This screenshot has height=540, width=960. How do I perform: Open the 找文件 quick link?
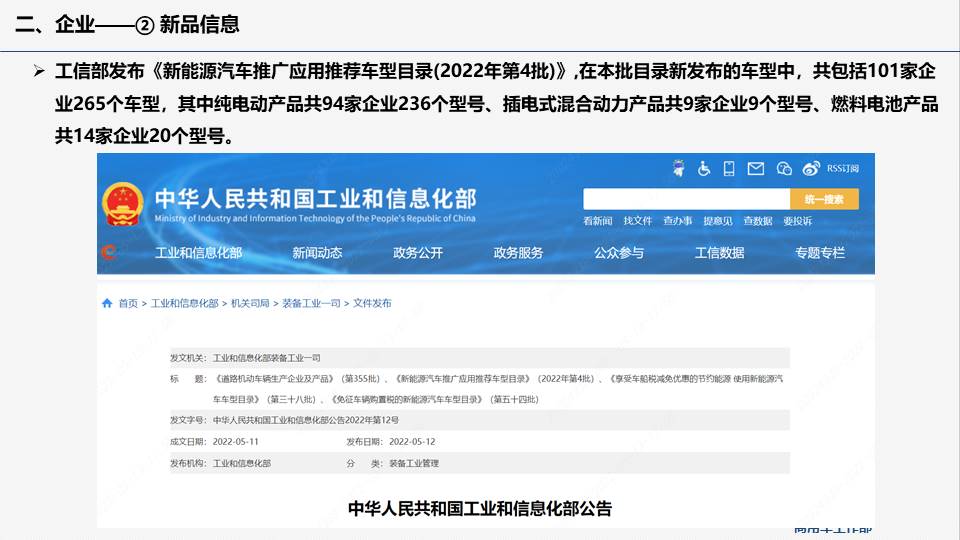(638, 221)
